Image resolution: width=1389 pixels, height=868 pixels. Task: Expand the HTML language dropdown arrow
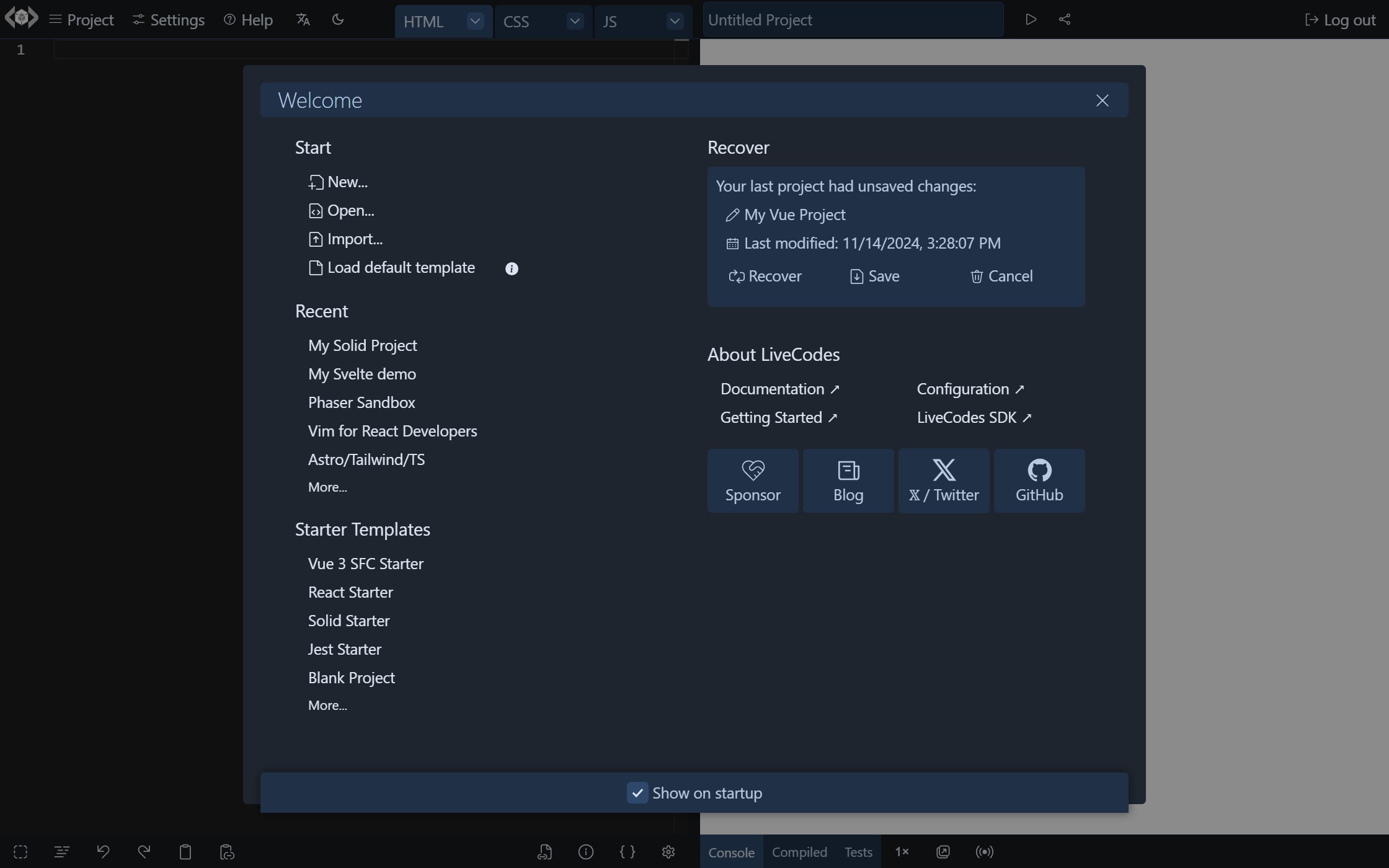tap(475, 21)
